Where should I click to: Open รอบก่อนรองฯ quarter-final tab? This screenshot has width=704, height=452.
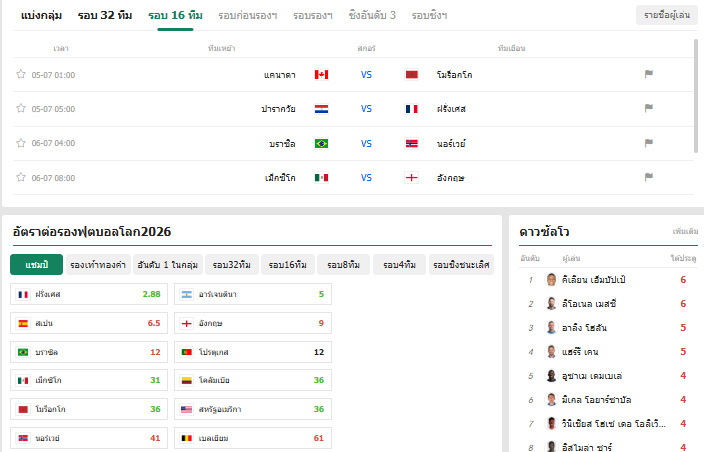coord(248,15)
